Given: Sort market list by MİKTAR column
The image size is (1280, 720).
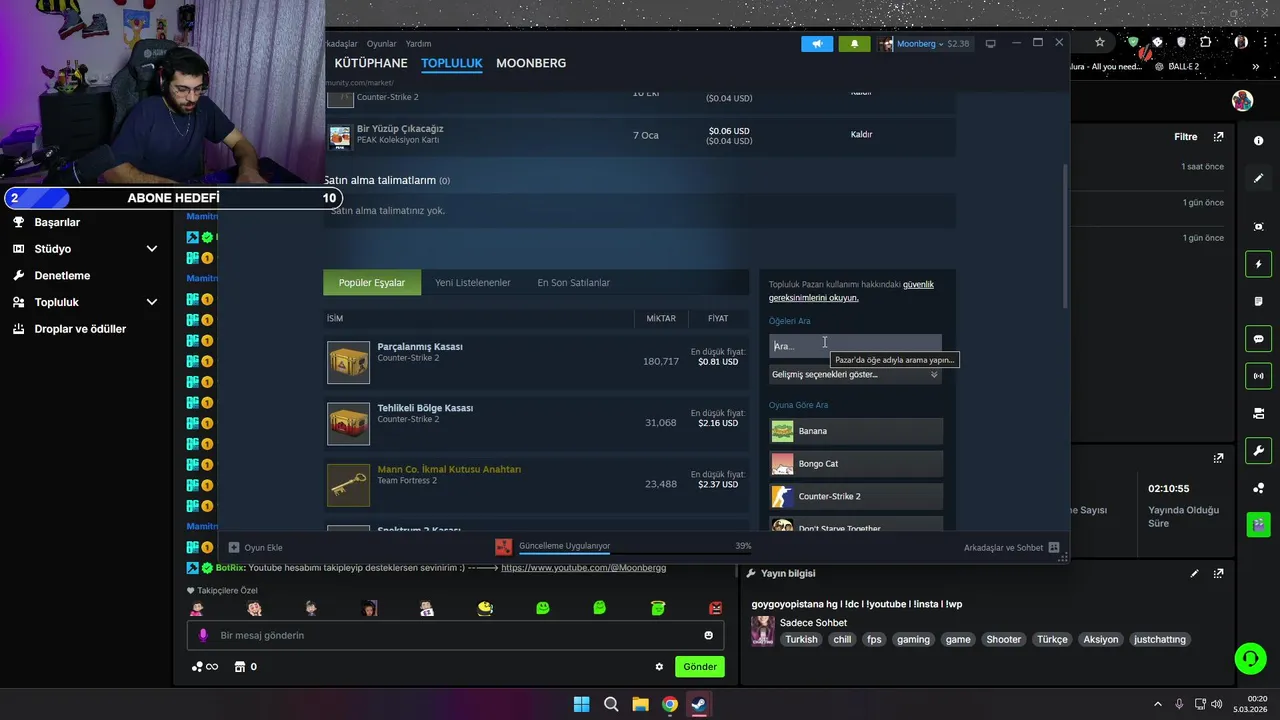Looking at the screenshot, I should point(661,319).
